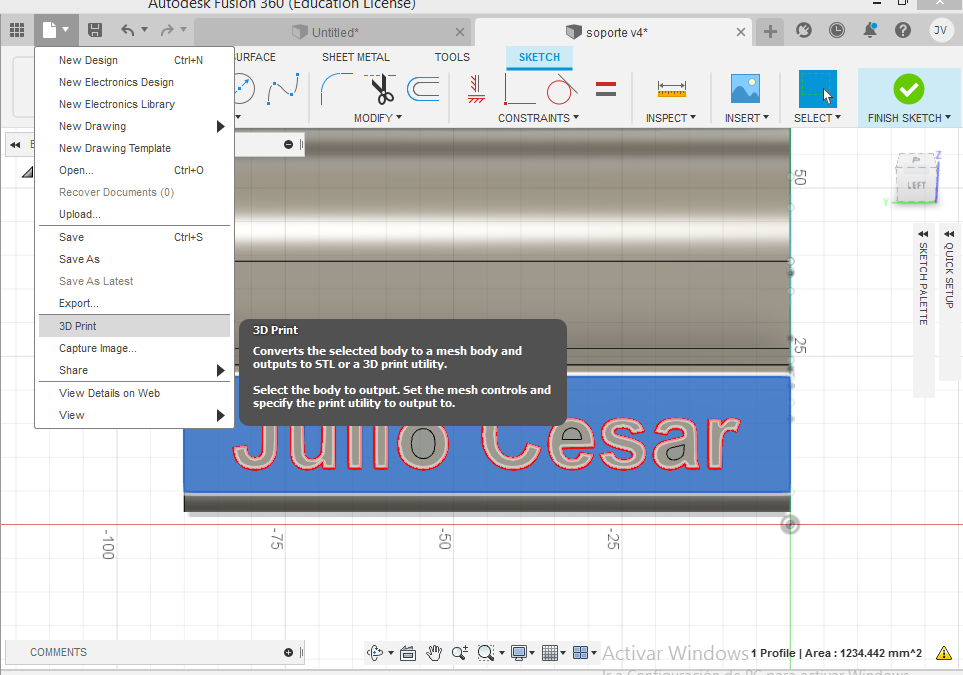Open the Data Panel grid icon
Viewport: 963px width, 675px height.
(17, 29)
